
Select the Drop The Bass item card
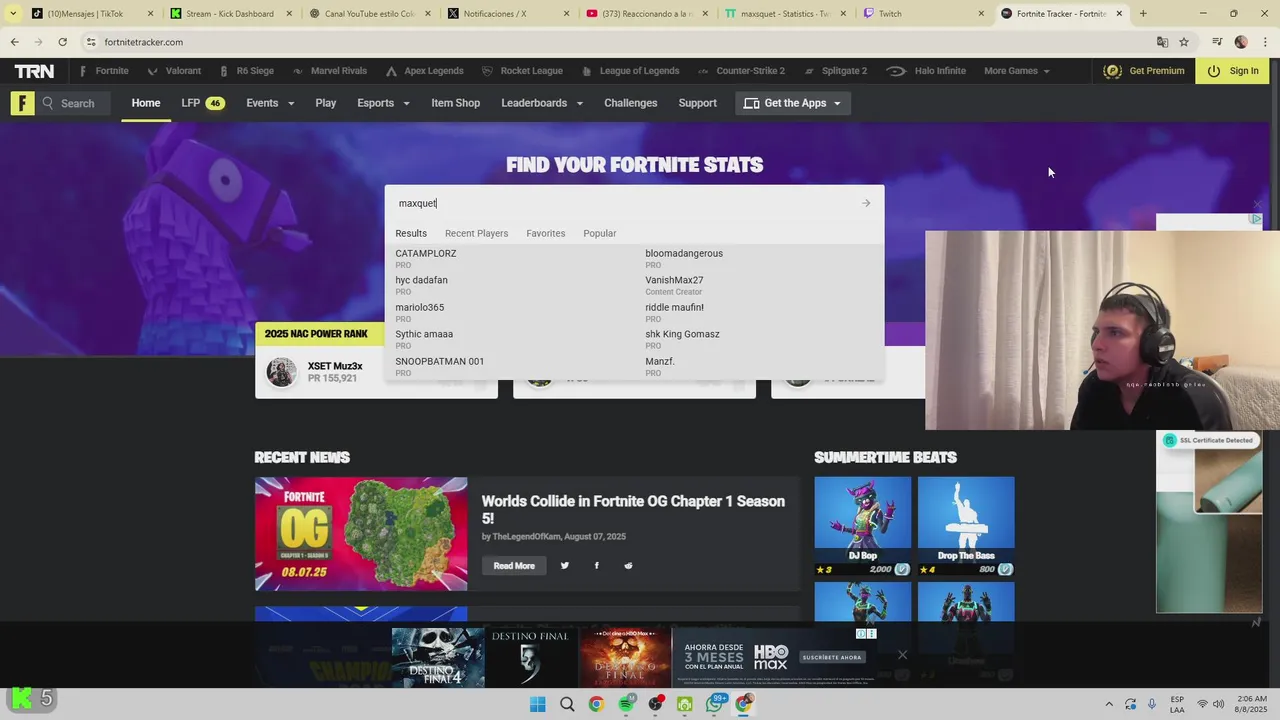(966, 526)
